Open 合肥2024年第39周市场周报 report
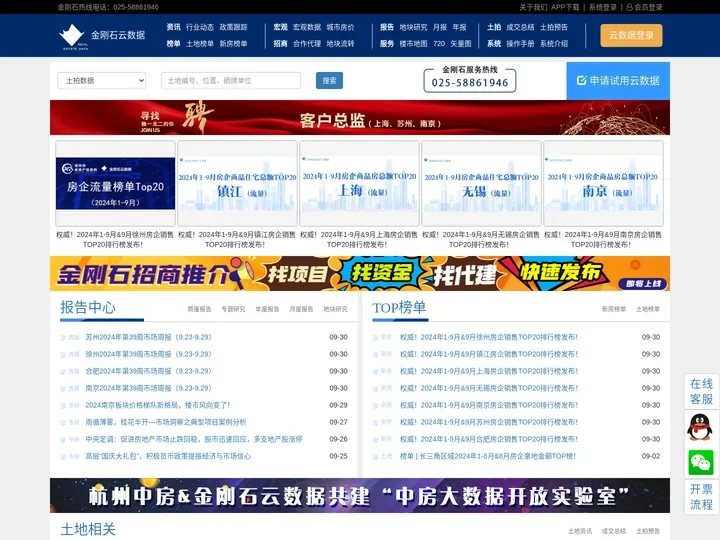The image size is (720, 540). click(x=148, y=371)
